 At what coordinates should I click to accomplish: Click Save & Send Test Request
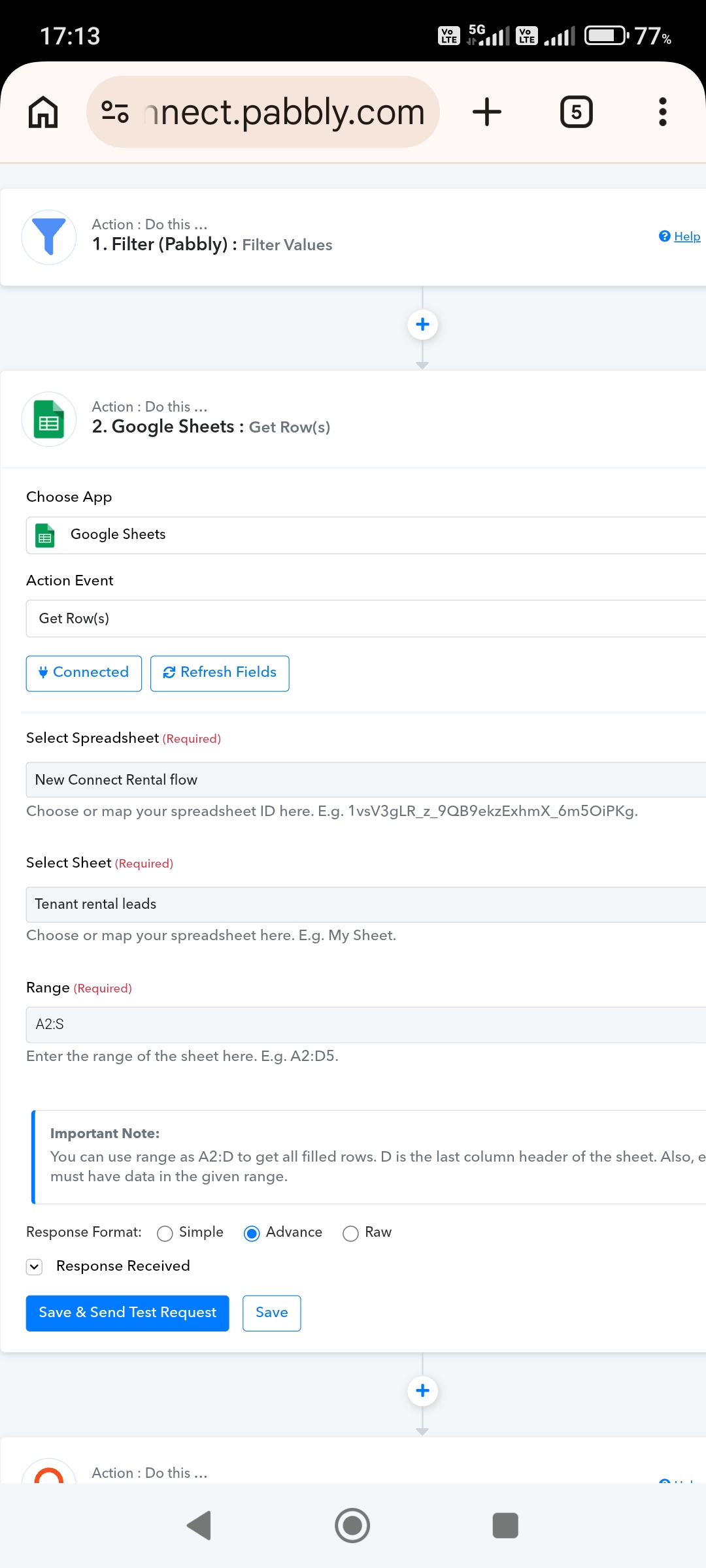pyautogui.click(x=127, y=1313)
